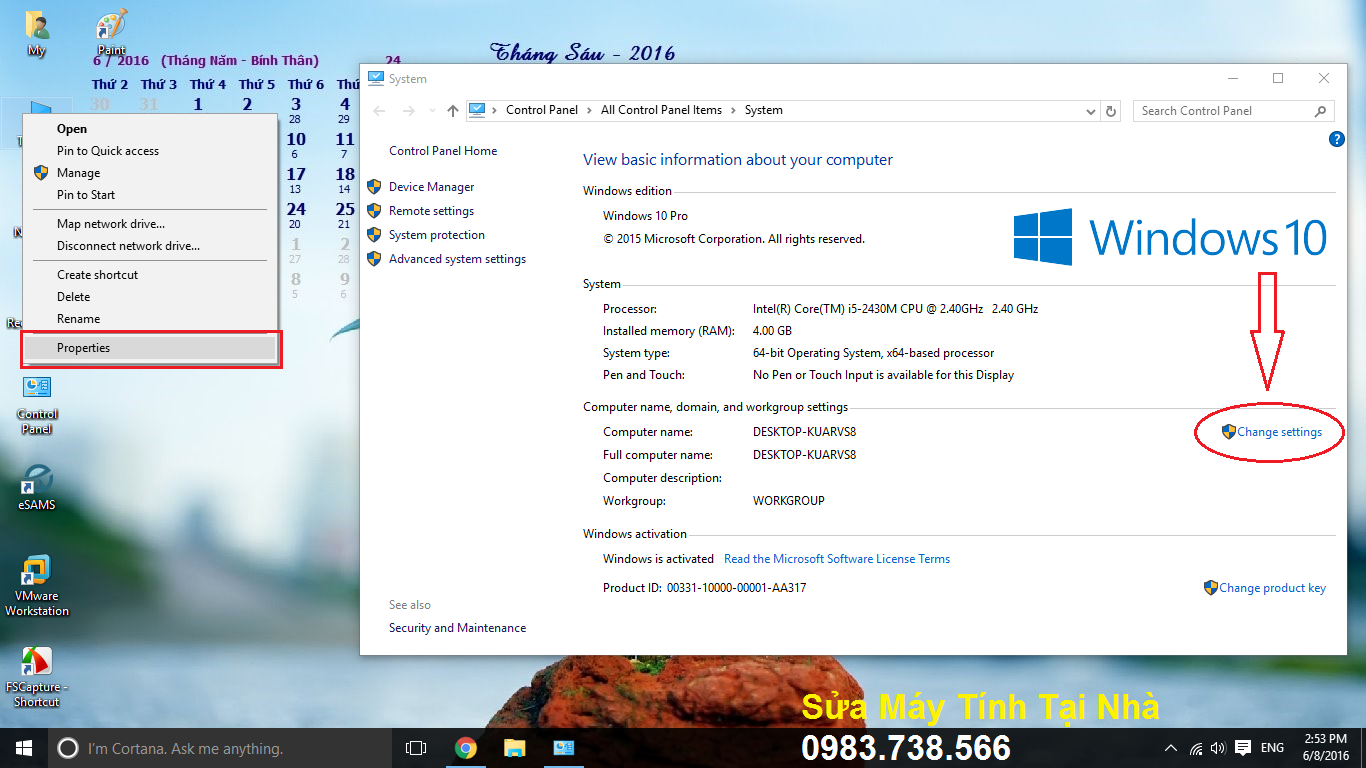Show hidden system tray icons
This screenshot has height=768, width=1366.
(1171, 748)
